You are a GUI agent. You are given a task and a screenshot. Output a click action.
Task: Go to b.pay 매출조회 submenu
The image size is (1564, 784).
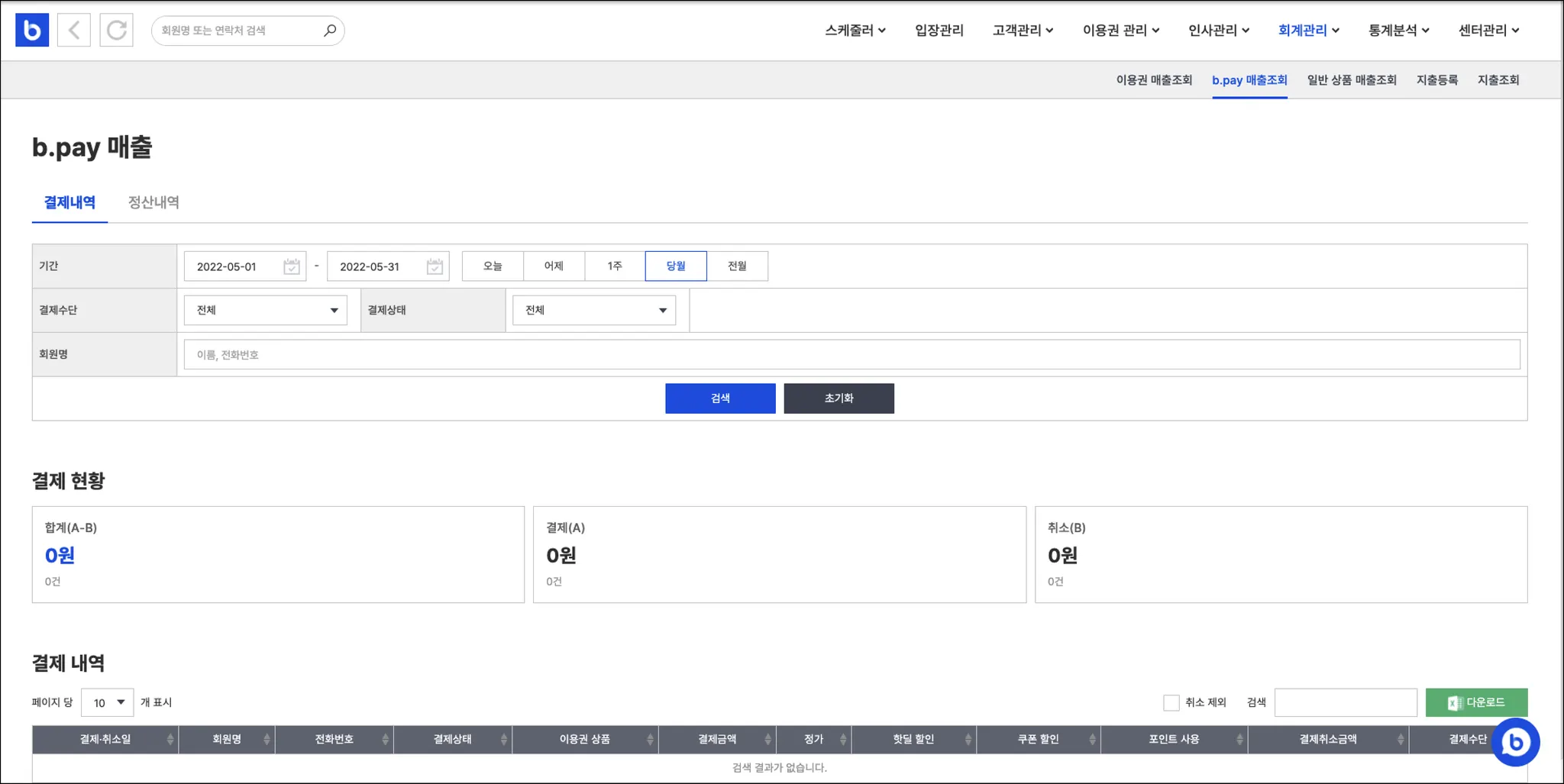(1249, 80)
